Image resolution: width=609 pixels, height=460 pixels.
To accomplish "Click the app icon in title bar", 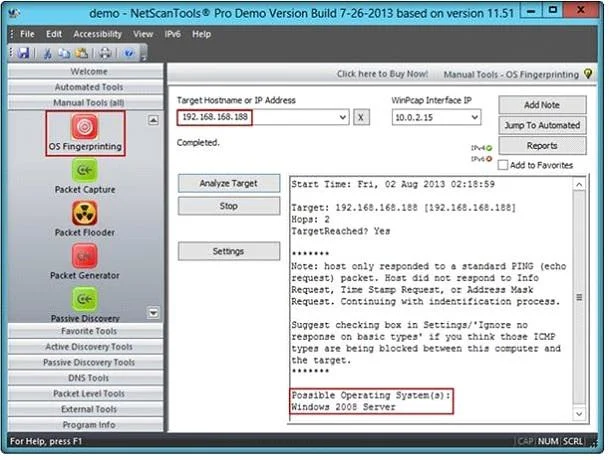I will pyautogui.click(x=15, y=13).
